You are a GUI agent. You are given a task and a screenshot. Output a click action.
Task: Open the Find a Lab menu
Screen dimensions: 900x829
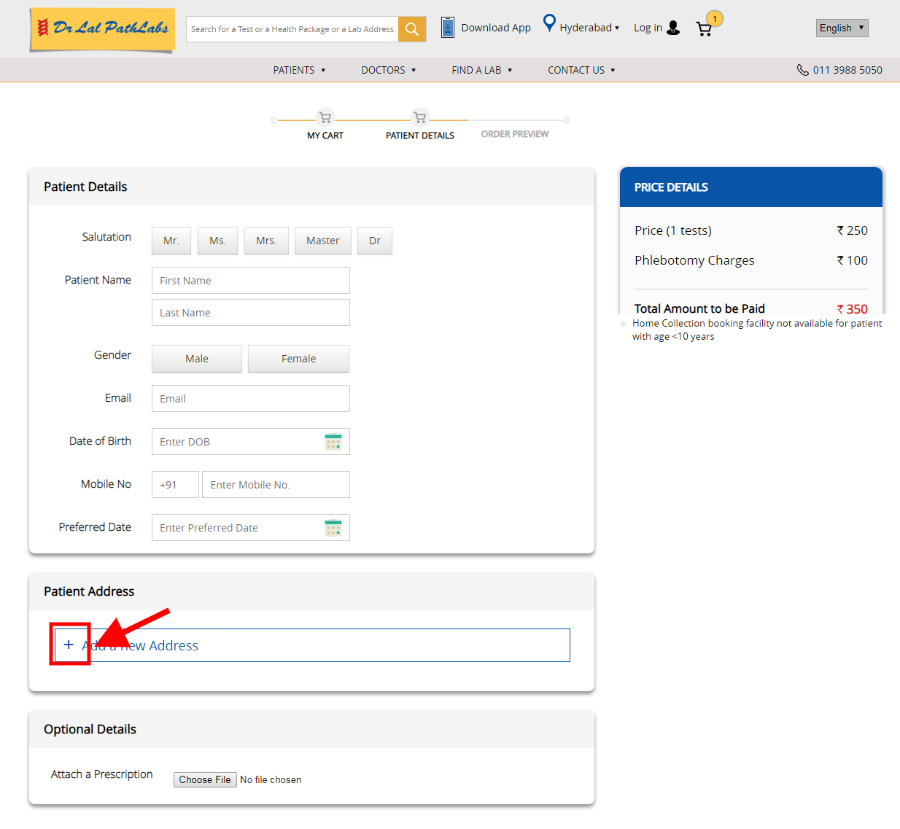tap(481, 70)
